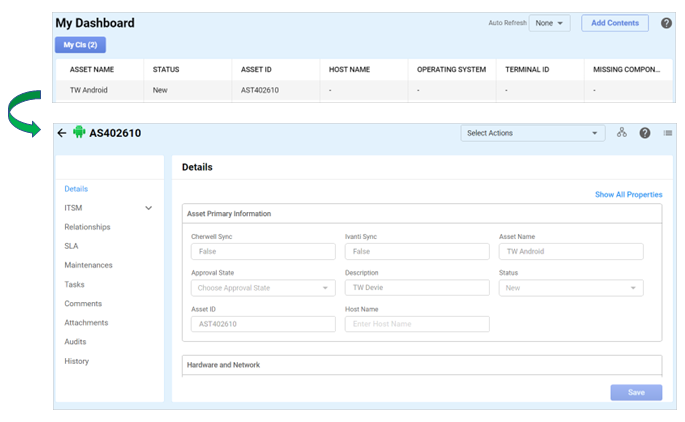This screenshot has width=685, height=422.
Task: Click help icon right of Select Actions
Action: [x=645, y=133]
